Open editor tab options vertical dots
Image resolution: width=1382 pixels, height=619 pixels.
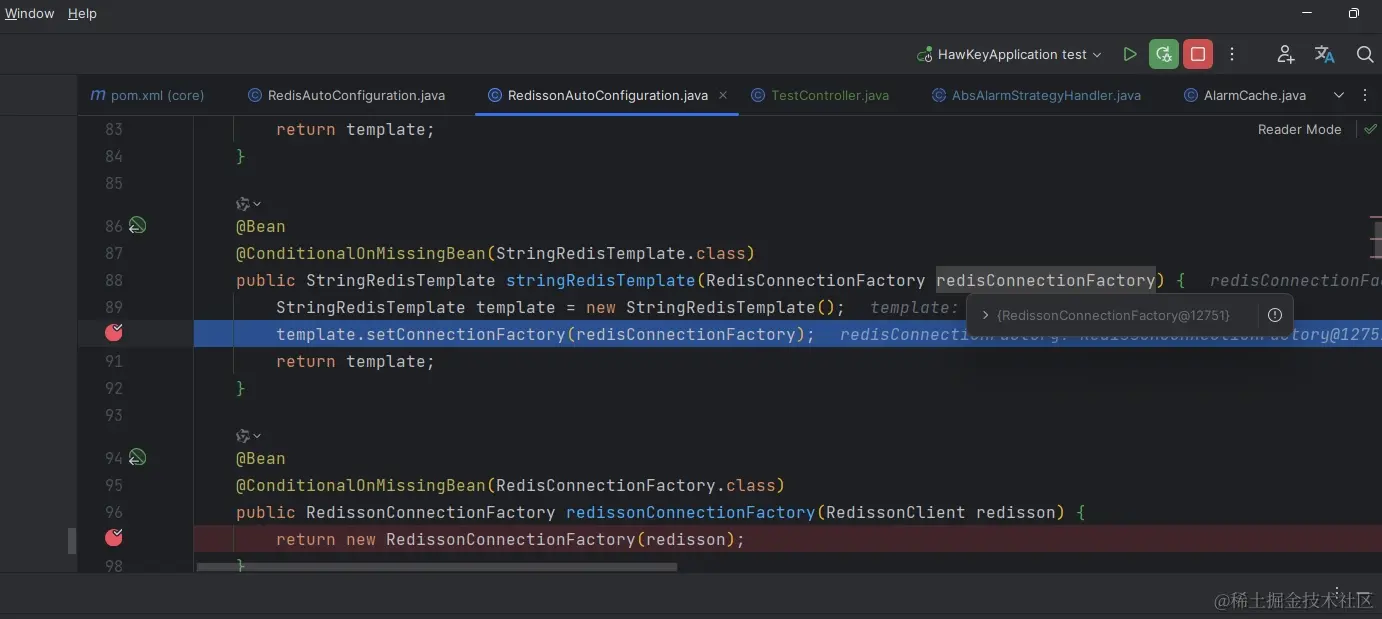pyautogui.click(x=1366, y=96)
